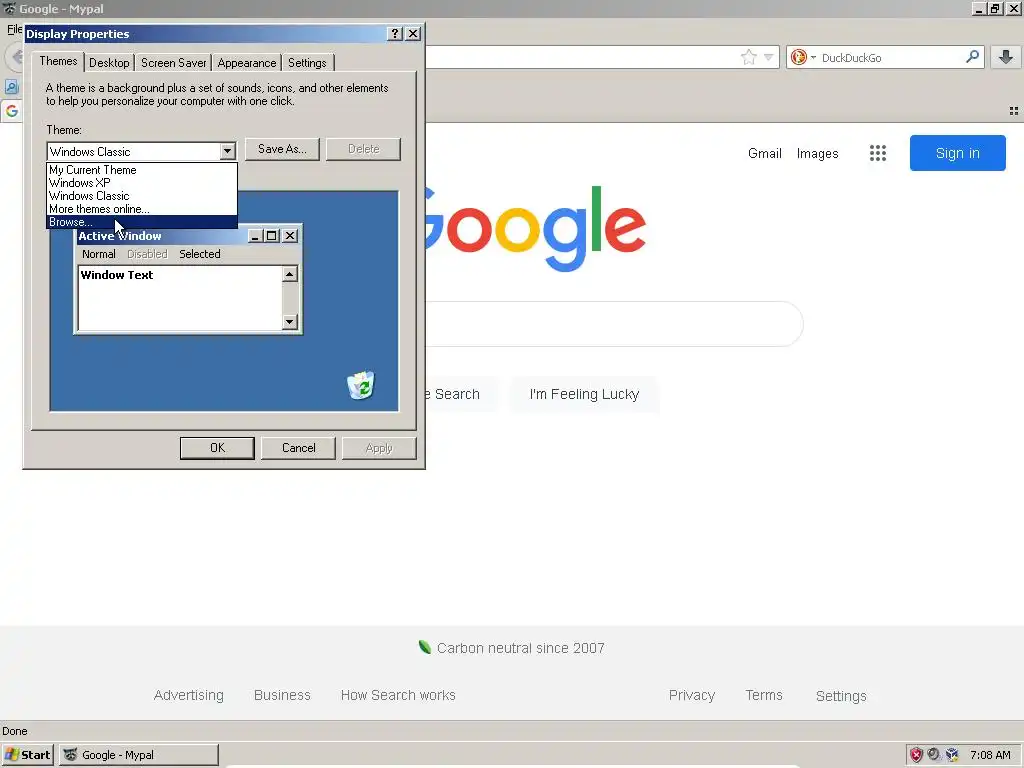Expand the Theme combo box arrow
1024x768 pixels.
[227, 152]
